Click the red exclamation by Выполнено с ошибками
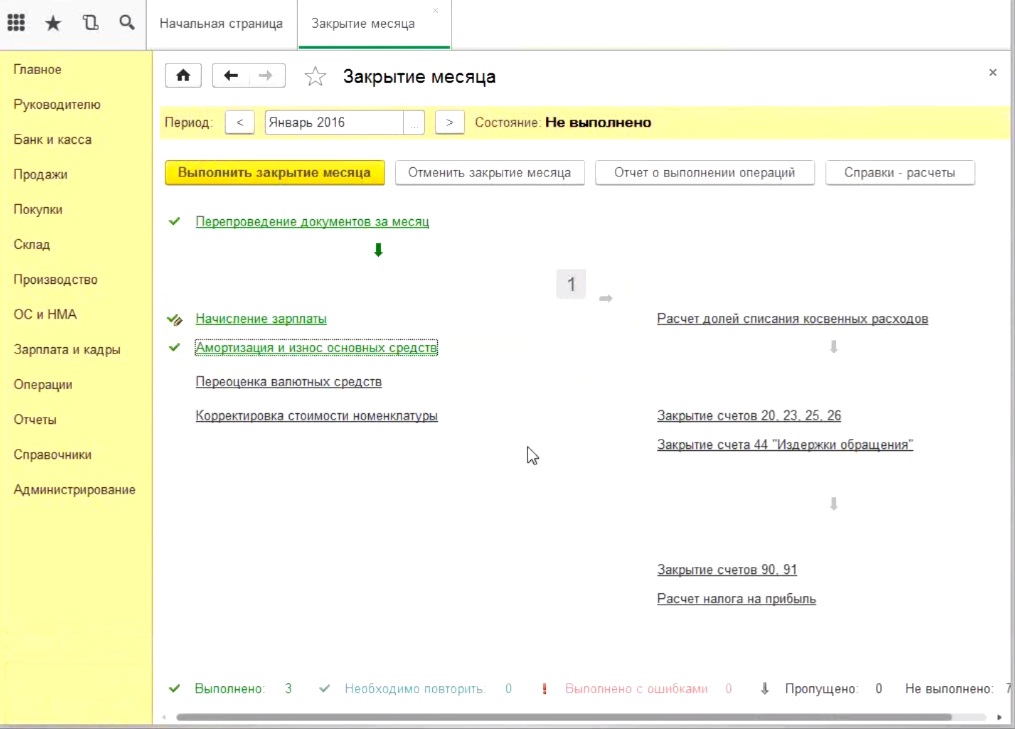 click(x=544, y=689)
